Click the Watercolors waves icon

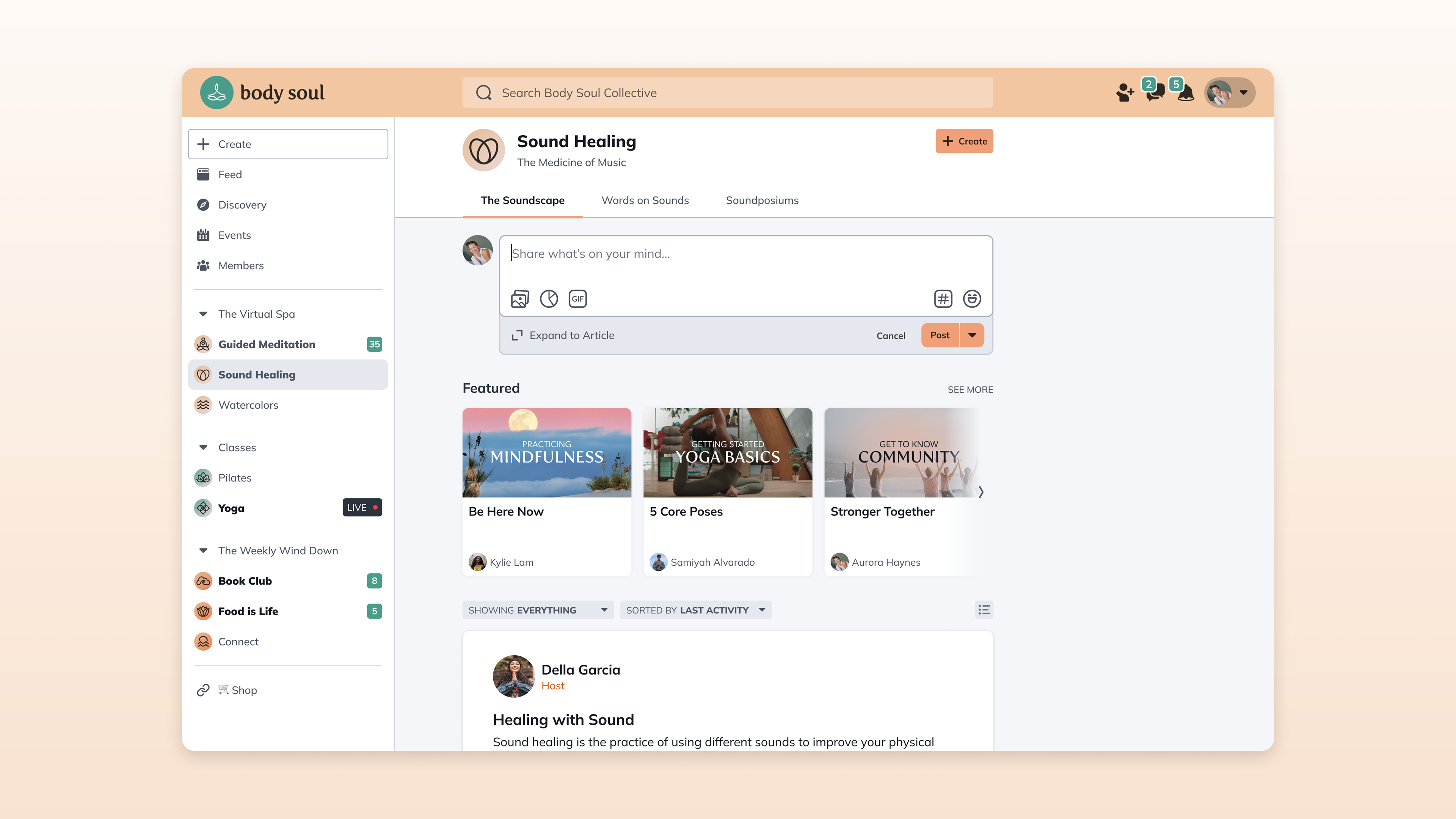[203, 405]
